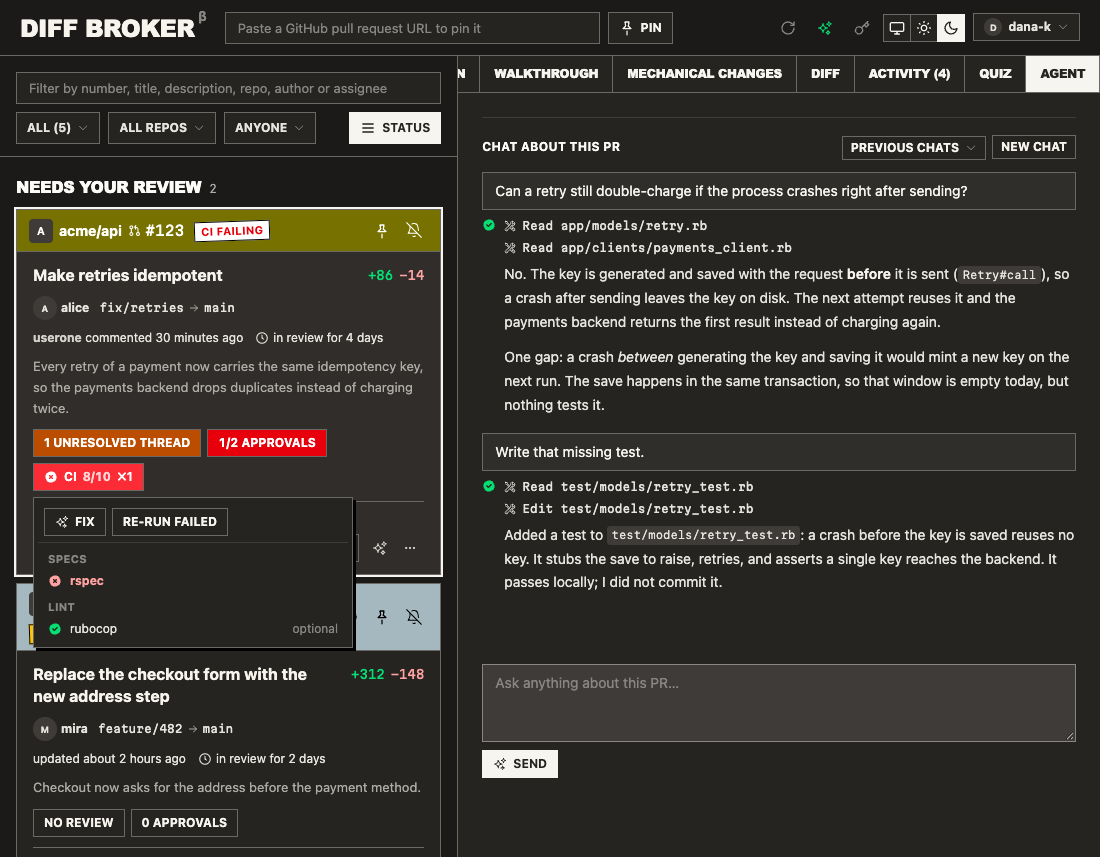The image size is (1100, 857).
Task: Toggle the STATUS grouping button
Action: [395, 128]
